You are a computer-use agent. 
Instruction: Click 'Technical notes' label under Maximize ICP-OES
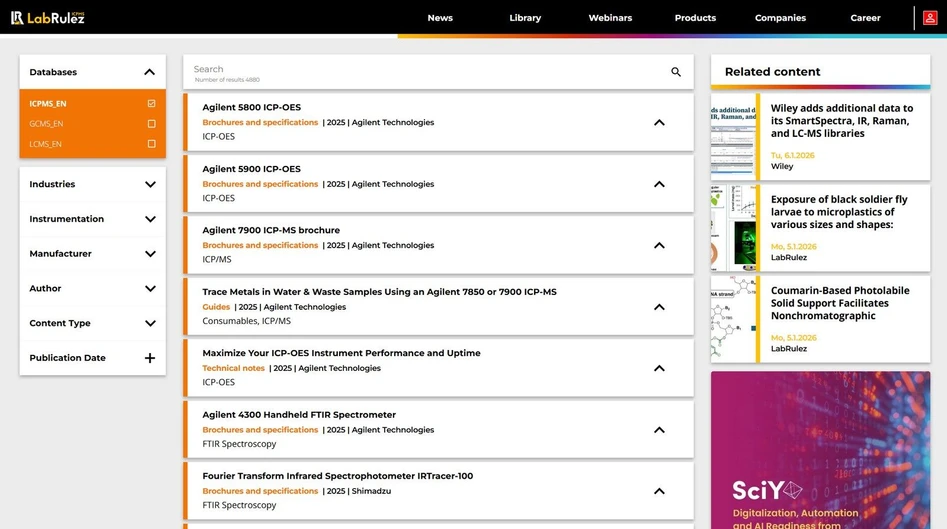coord(233,368)
